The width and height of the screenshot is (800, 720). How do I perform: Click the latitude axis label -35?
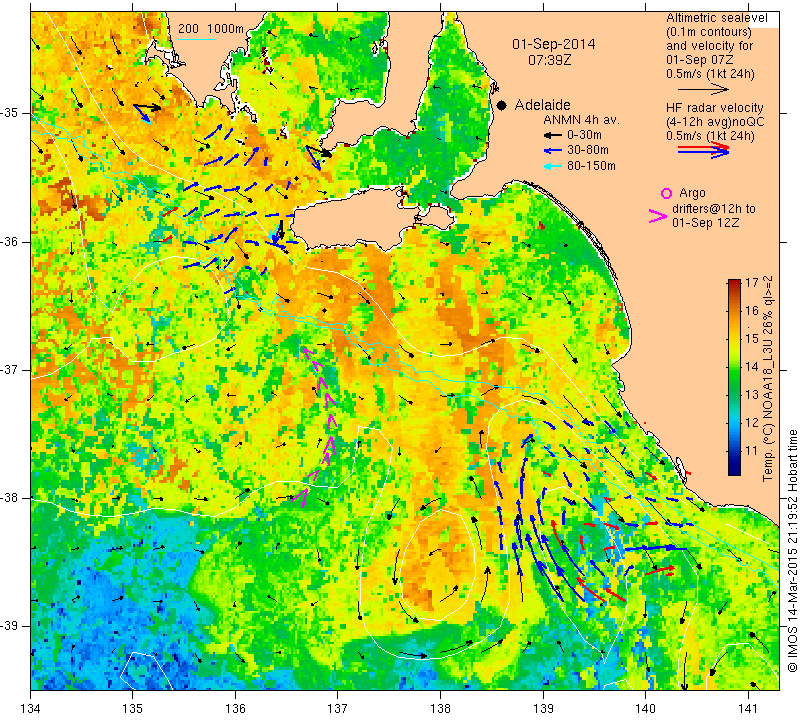pos(11,113)
